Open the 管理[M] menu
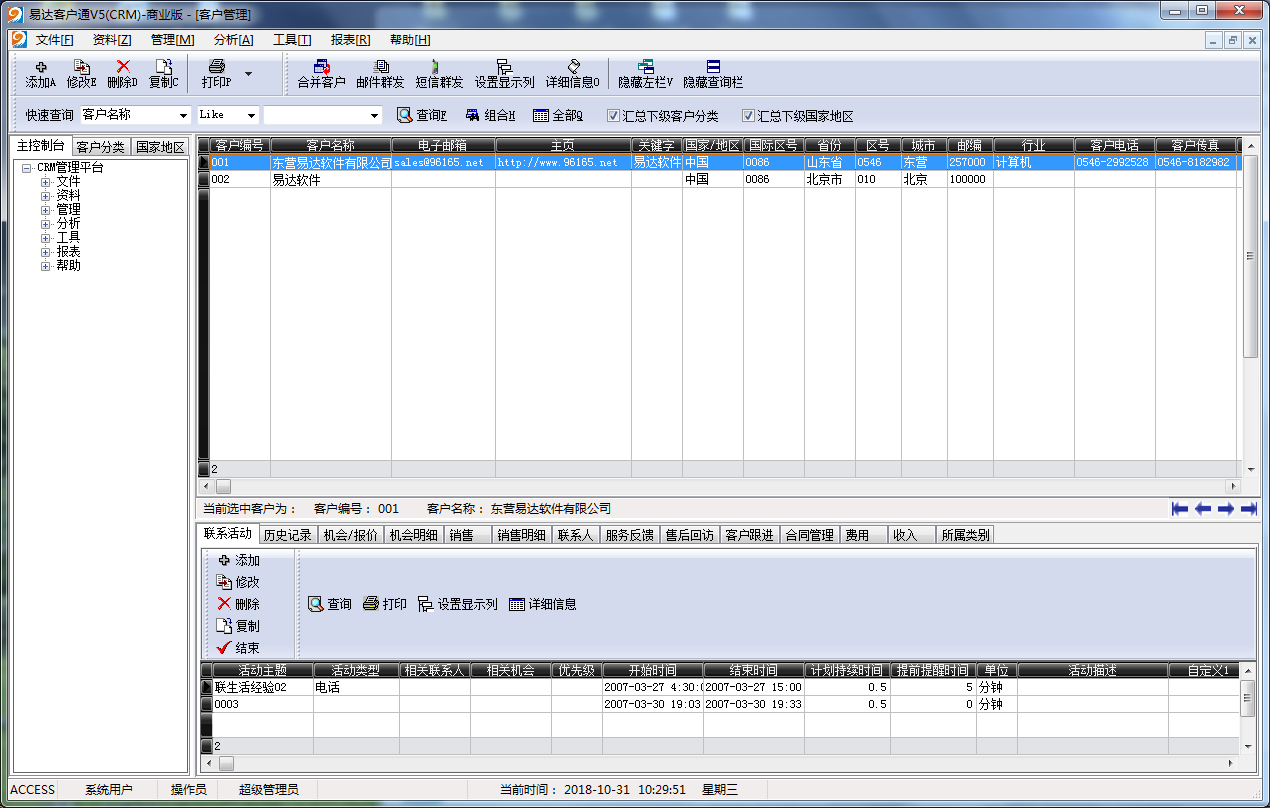 [172, 40]
